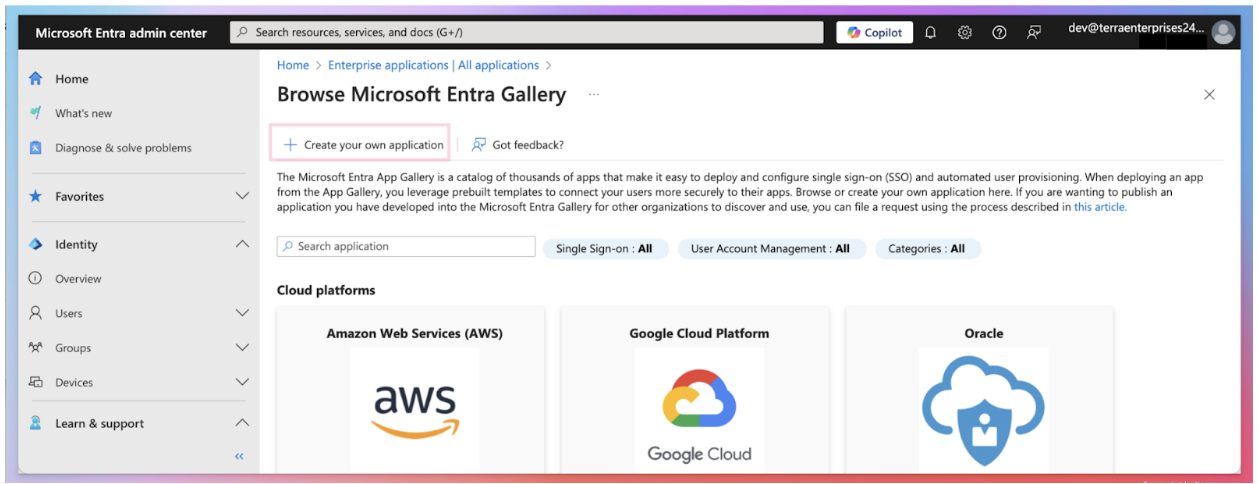This screenshot has height=484, width=1258.
Task: Click the Diagnose & solve problems icon
Action: pyautogui.click(x=36, y=148)
